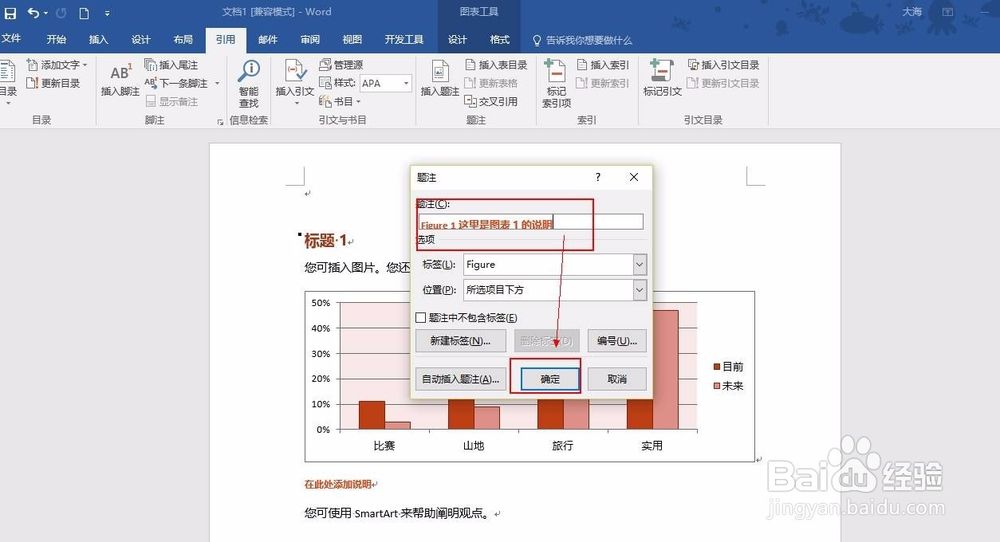Insert a Table of Authorities (插入引文目录)
The image size is (1000, 542).
click(724, 65)
